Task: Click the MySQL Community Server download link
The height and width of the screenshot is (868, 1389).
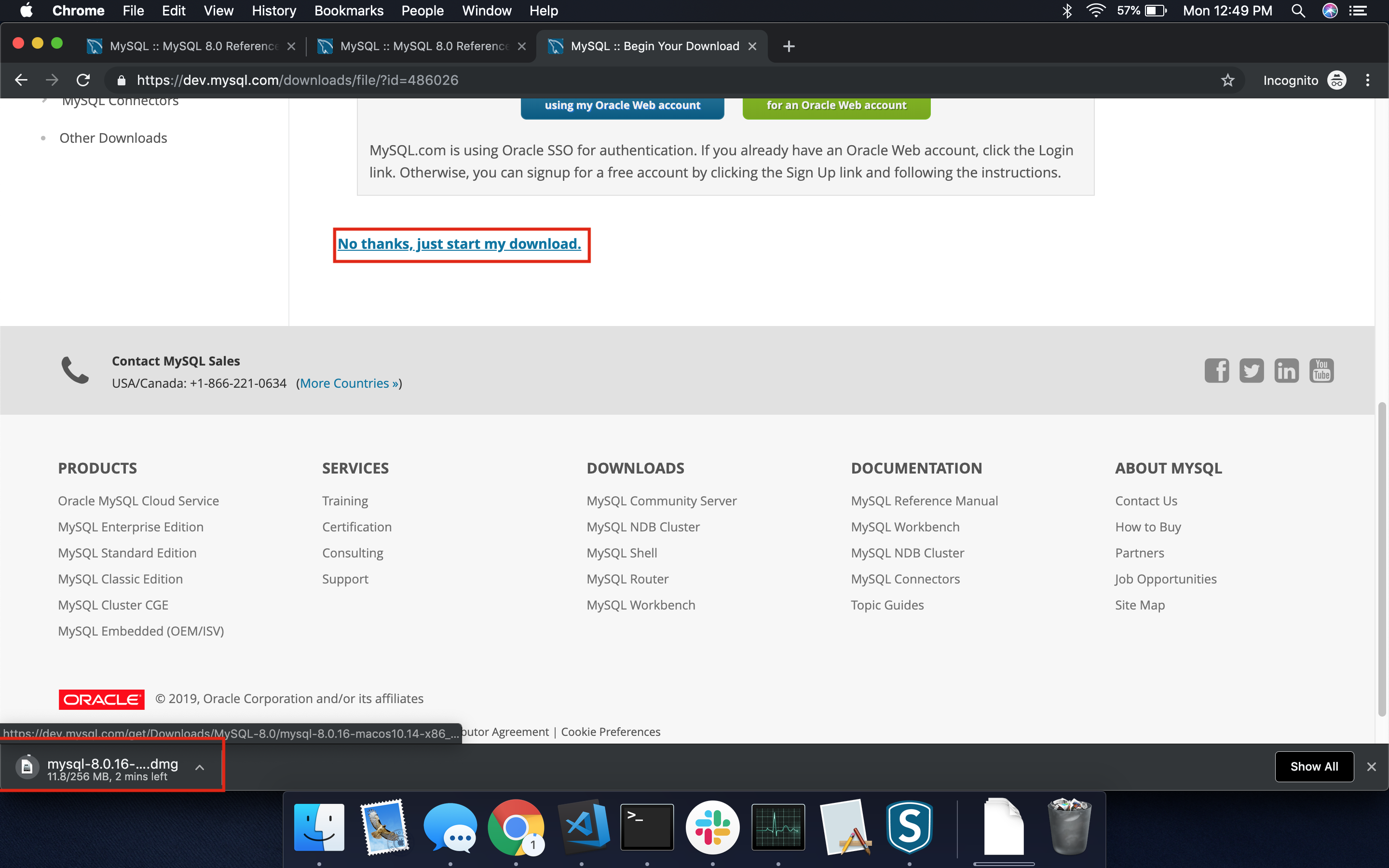Action: (661, 500)
